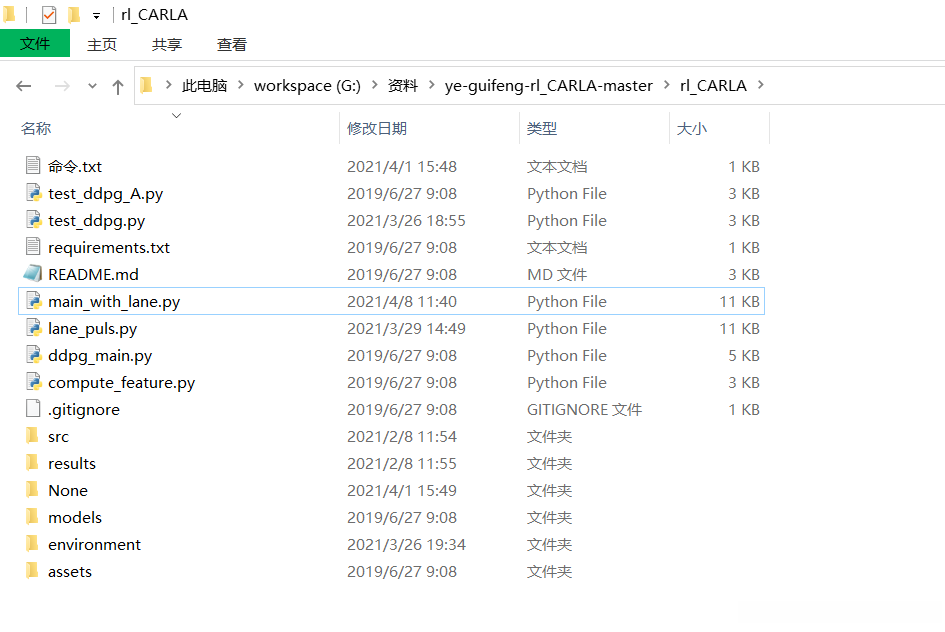Screen dimensions: 945x632
Task: Click the .gitignore file icon
Action: (x=33, y=410)
